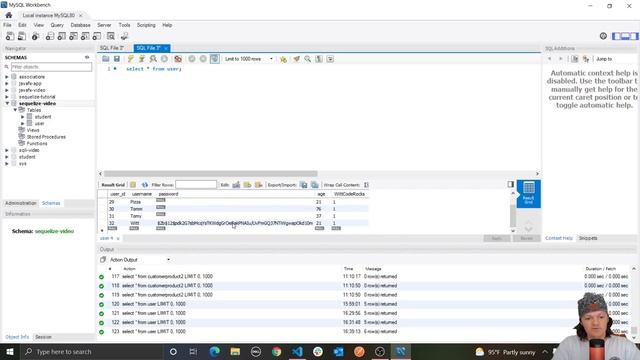The height and width of the screenshot is (360, 640).
Task: Save the script with the floppy icon
Action: click(117, 59)
